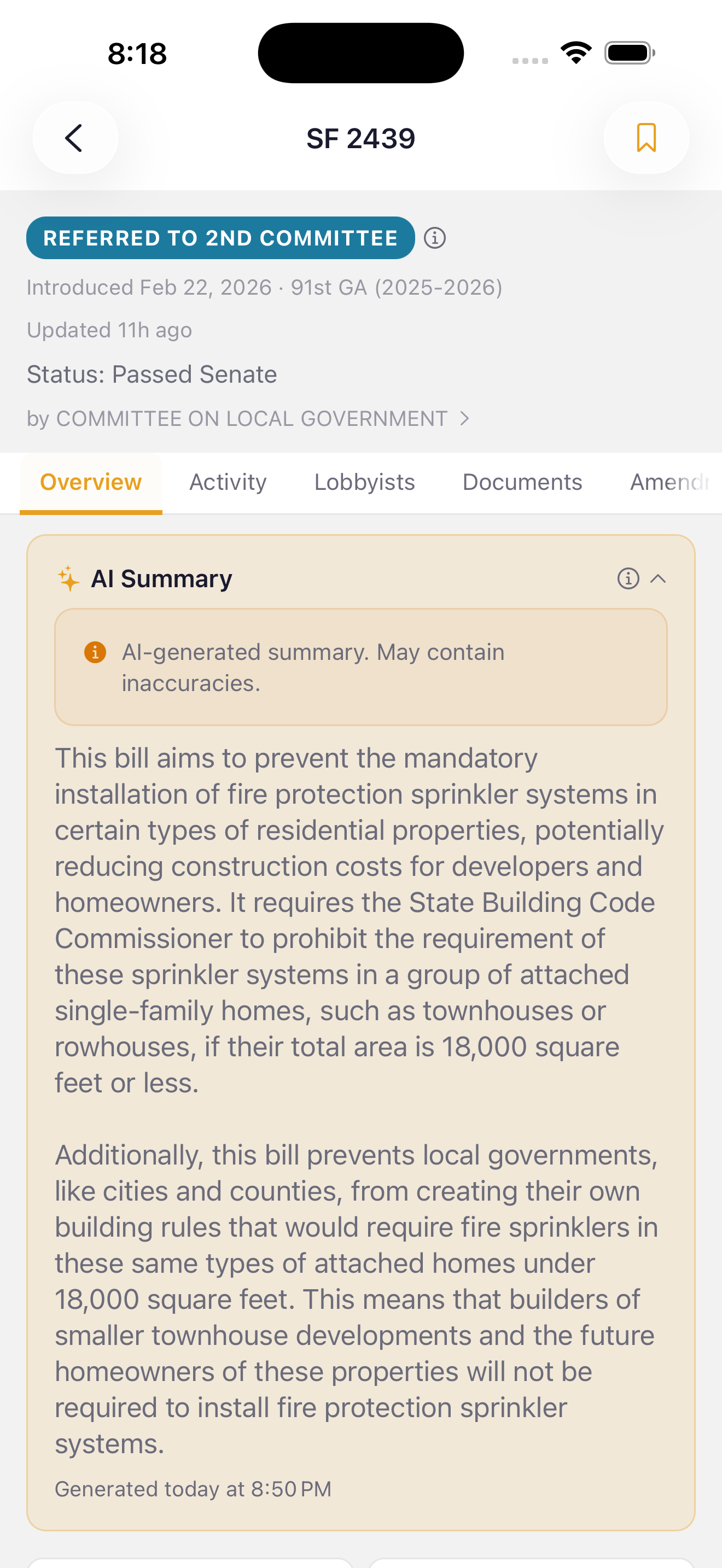Viewport: 722px width, 1568px height.
Task: Select the Overview tab
Action: point(90,482)
